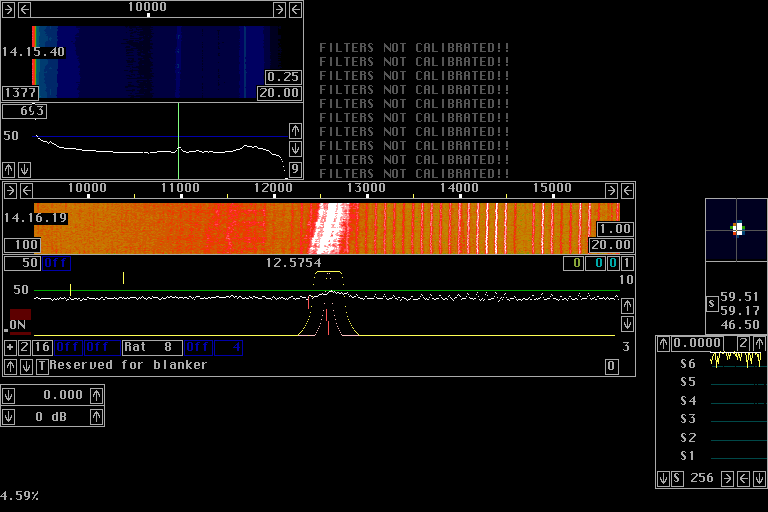
Task: Click the T button before 'Reserved for blanker'
Action: point(42,366)
